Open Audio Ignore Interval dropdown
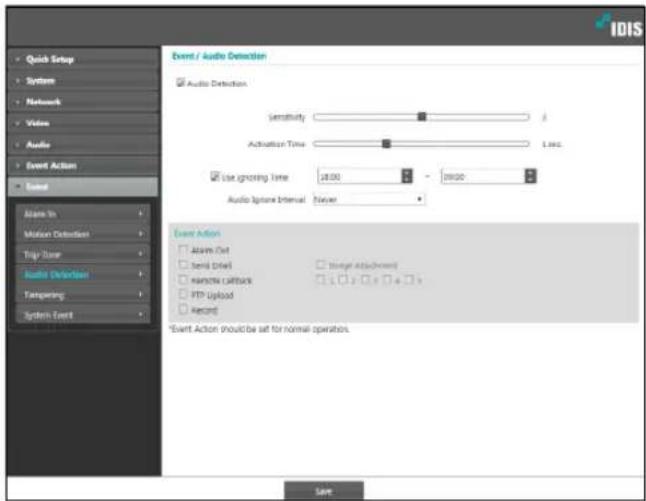The height and width of the screenshot is (501, 646). (x=369, y=199)
